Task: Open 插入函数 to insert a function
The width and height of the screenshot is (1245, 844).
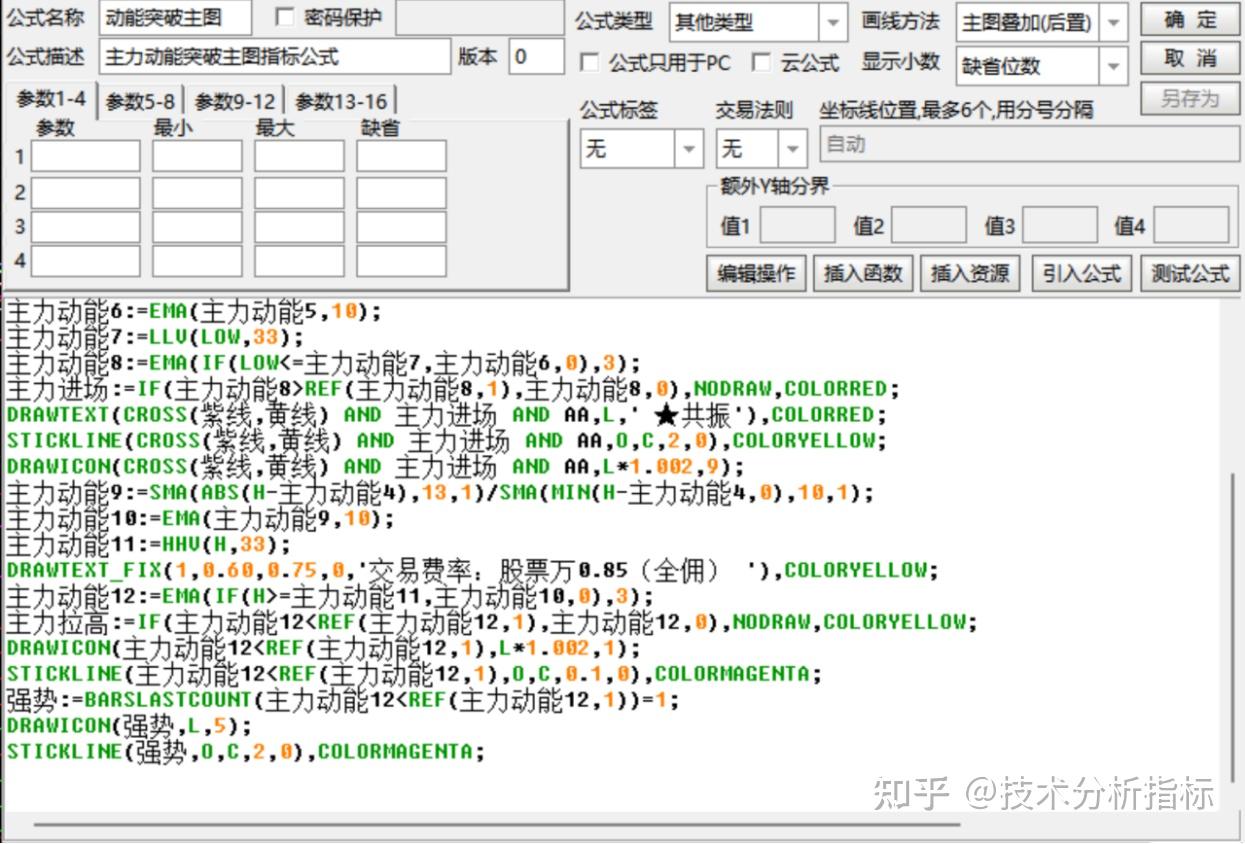Action: (862, 273)
